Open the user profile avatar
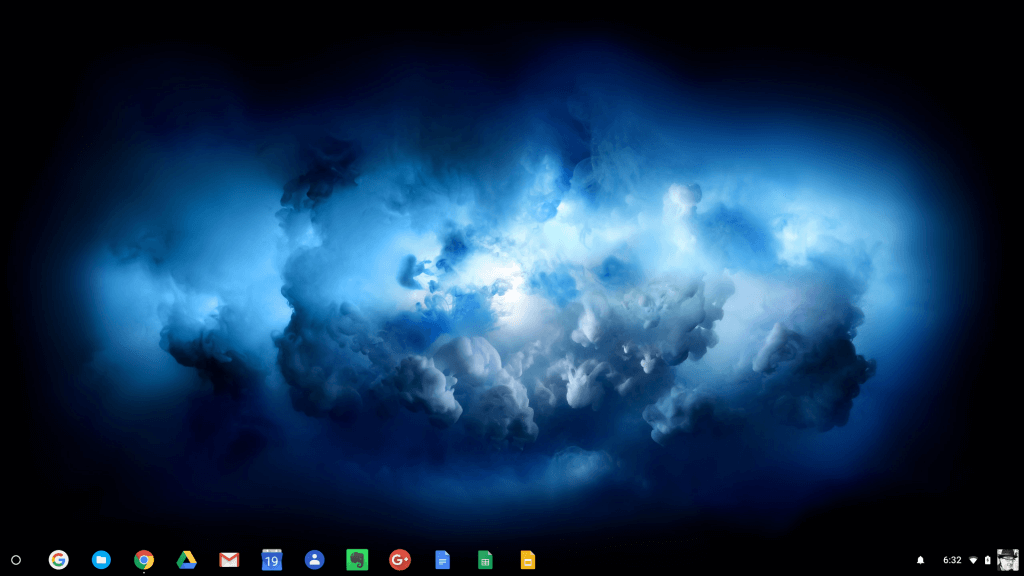 pyautogui.click(x=1008, y=560)
